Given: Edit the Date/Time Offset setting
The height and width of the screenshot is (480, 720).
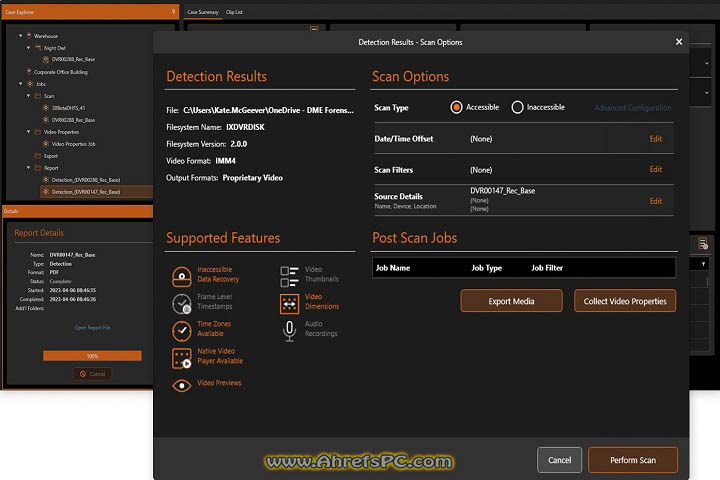Looking at the screenshot, I should tap(656, 139).
